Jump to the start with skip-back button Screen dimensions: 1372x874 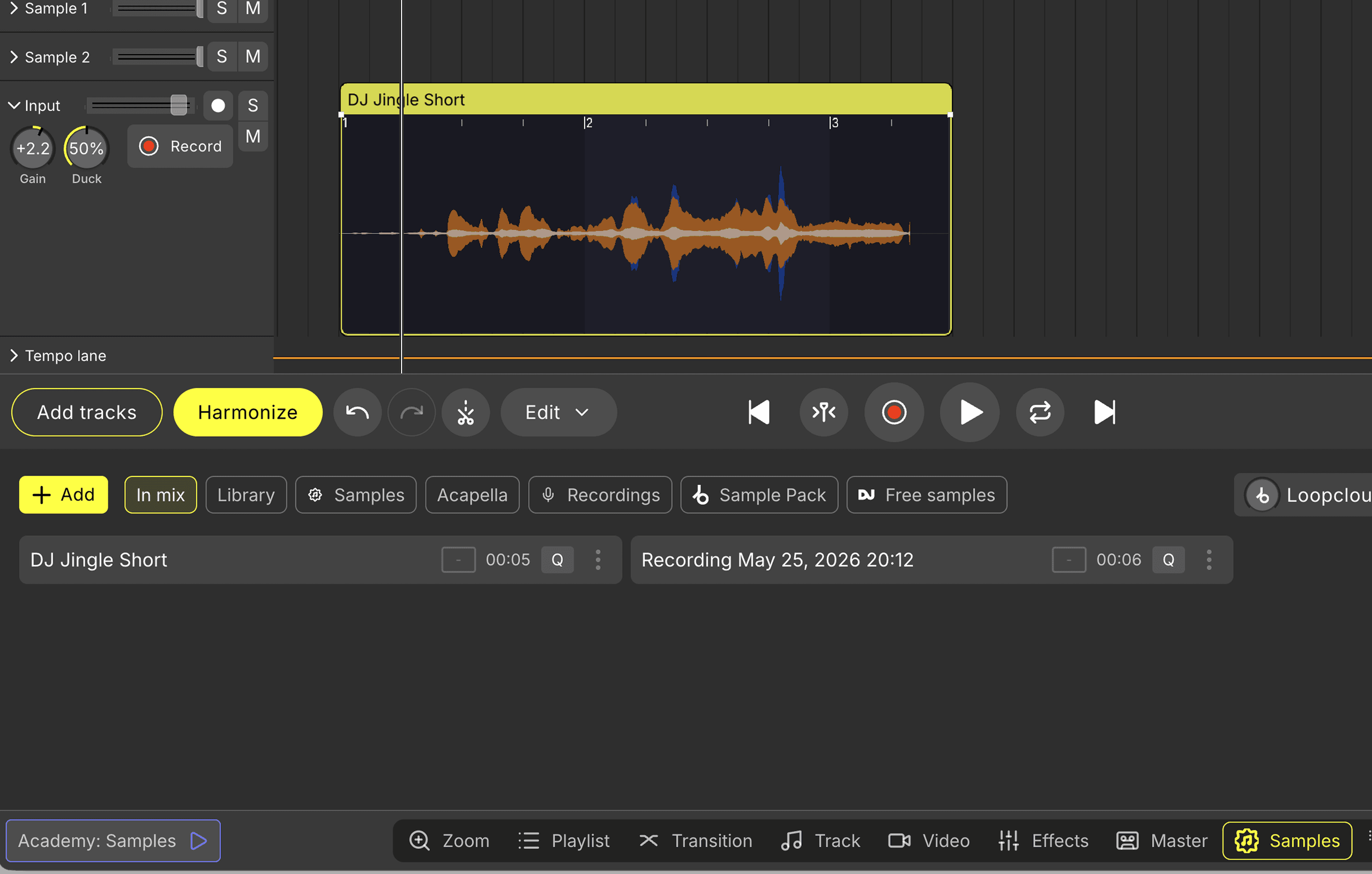tap(758, 412)
